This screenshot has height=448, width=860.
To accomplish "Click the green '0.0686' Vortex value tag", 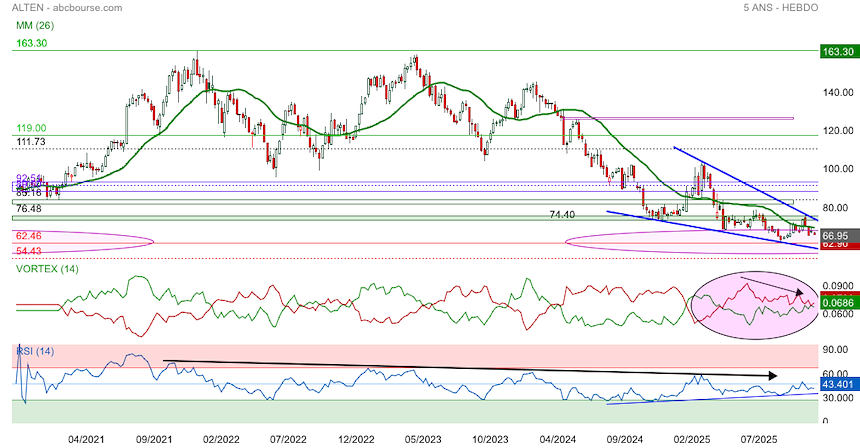I will [838, 303].
